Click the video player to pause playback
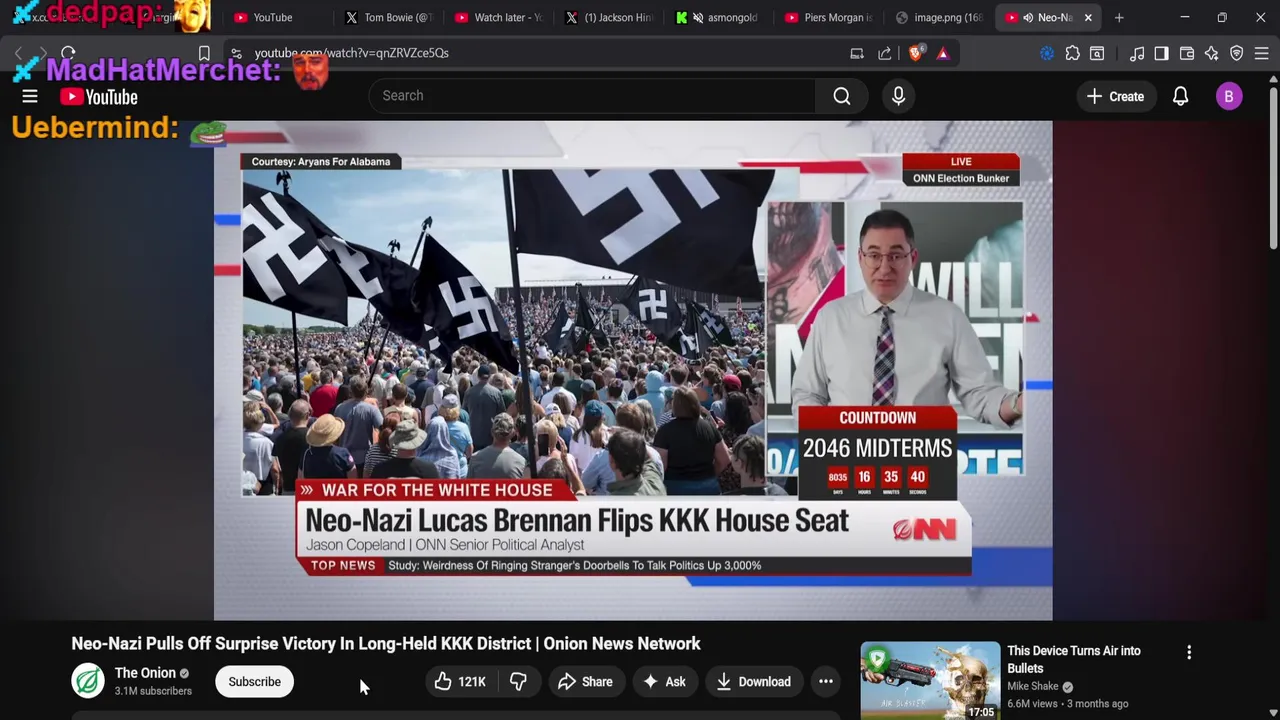This screenshot has width=1280, height=720. [x=633, y=370]
